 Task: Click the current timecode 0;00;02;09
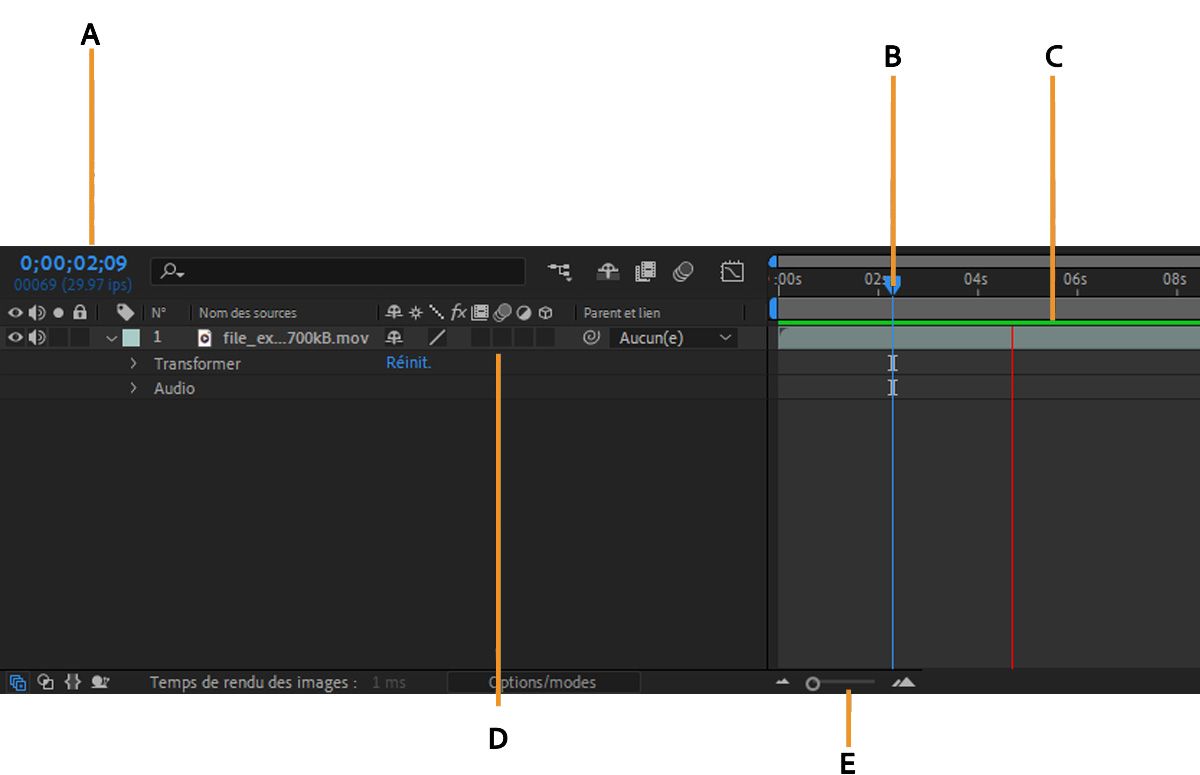click(74, 264)
